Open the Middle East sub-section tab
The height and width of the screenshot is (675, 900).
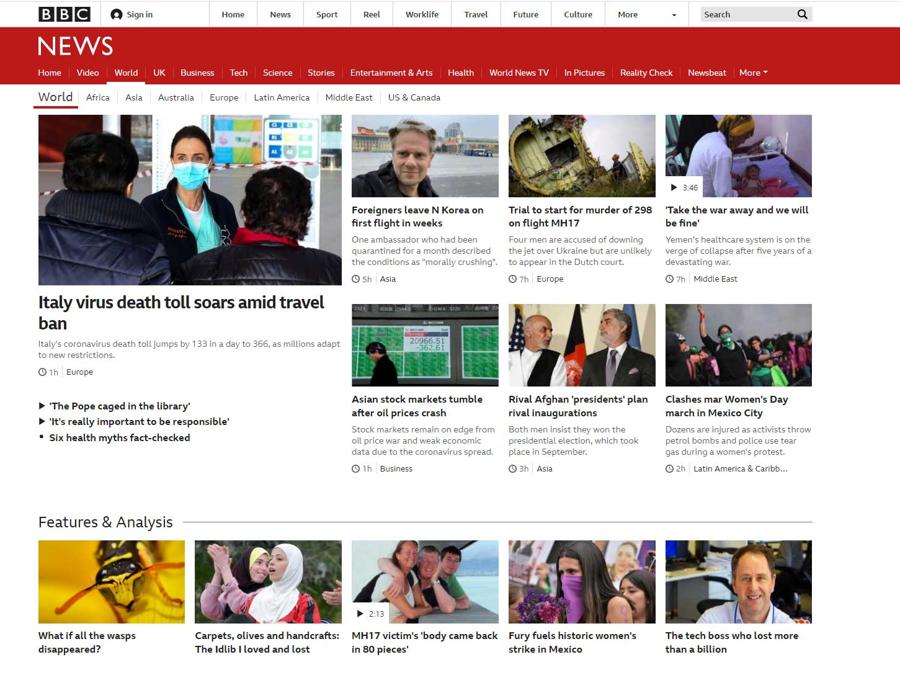tap(348, 98)
